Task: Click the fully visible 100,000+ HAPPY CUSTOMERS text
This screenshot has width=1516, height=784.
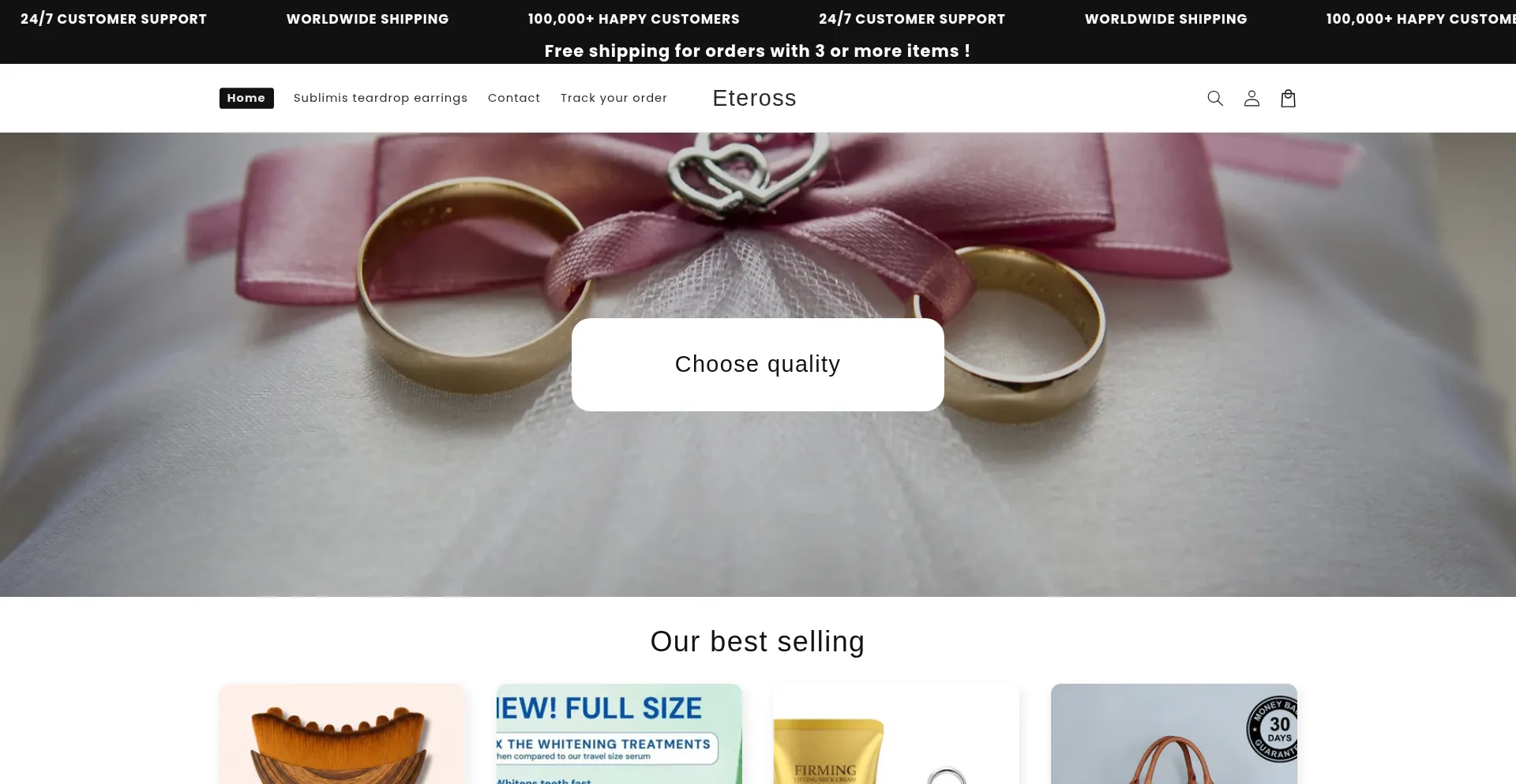Action: click(633, 19)
